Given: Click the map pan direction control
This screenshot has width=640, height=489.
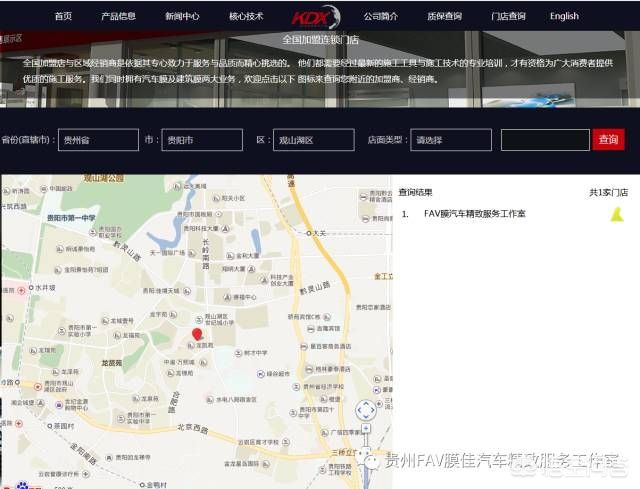Looking at the screenshot, I should click(x=366, y=409).
